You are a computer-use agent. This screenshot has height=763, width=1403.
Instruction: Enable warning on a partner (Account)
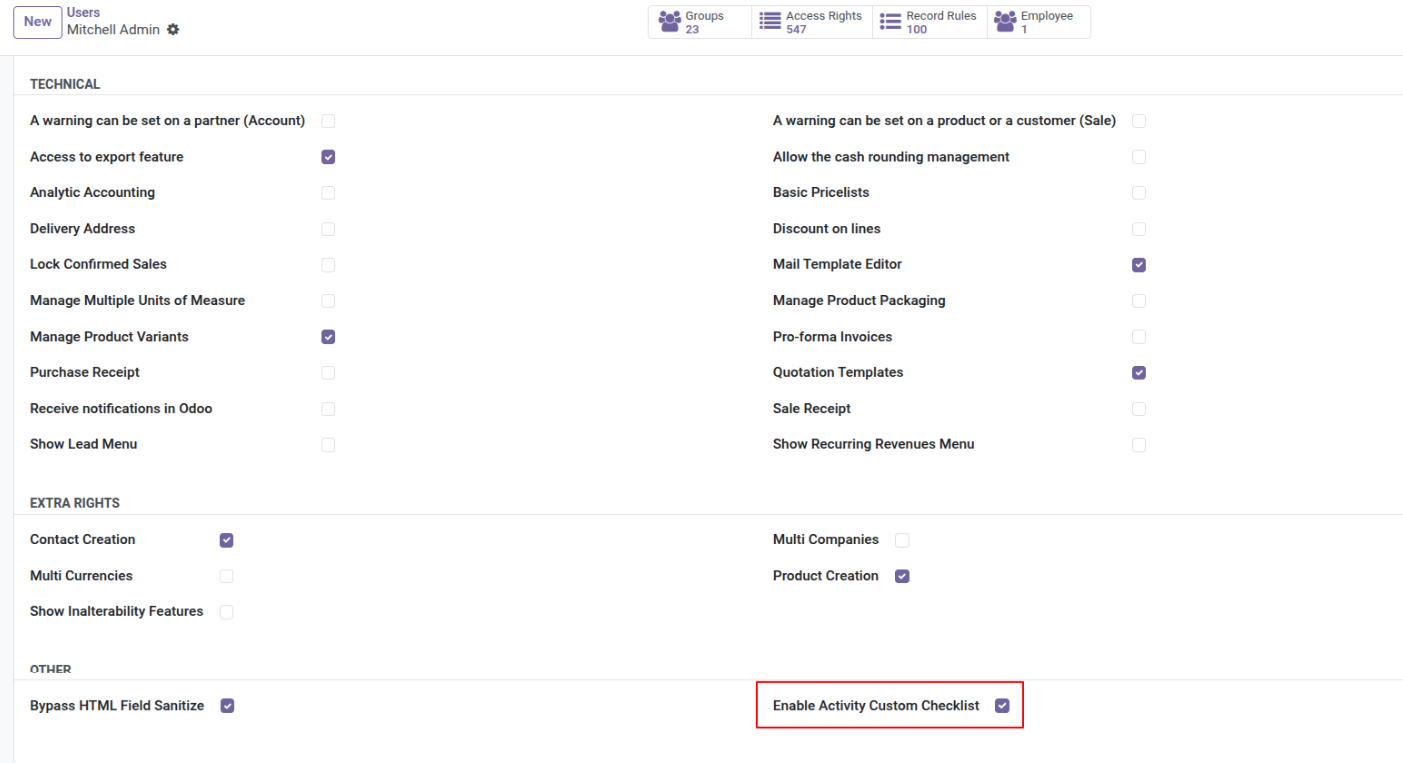328,121
